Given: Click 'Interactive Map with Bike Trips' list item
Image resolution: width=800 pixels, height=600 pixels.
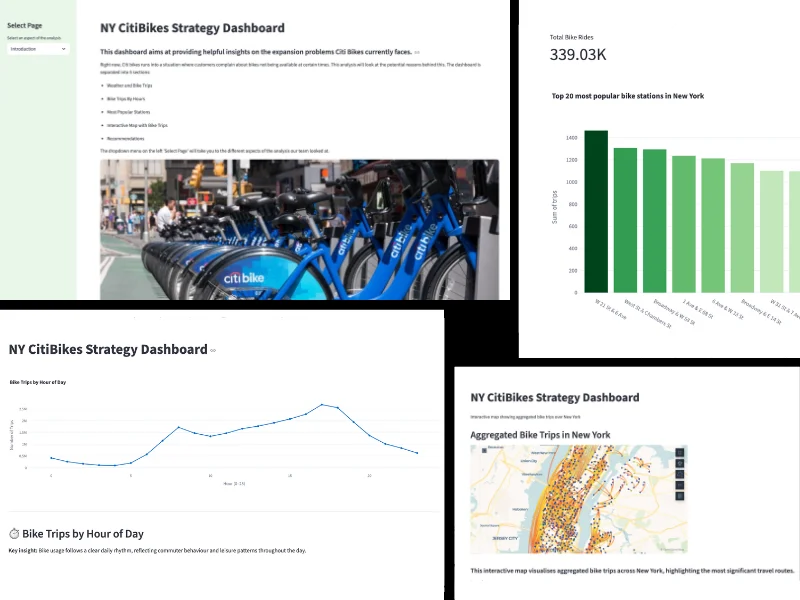Looking at the screenshot, I should (x=137, y=125).
